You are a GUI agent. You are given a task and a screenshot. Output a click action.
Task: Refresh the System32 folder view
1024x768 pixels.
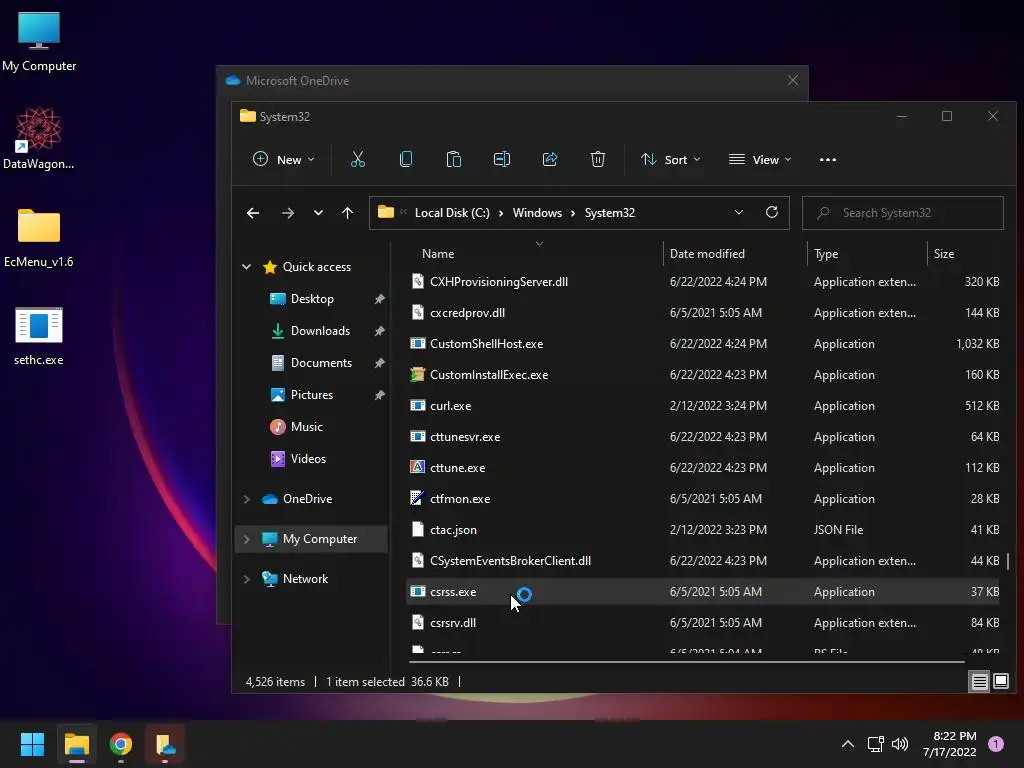click(772, 212)
